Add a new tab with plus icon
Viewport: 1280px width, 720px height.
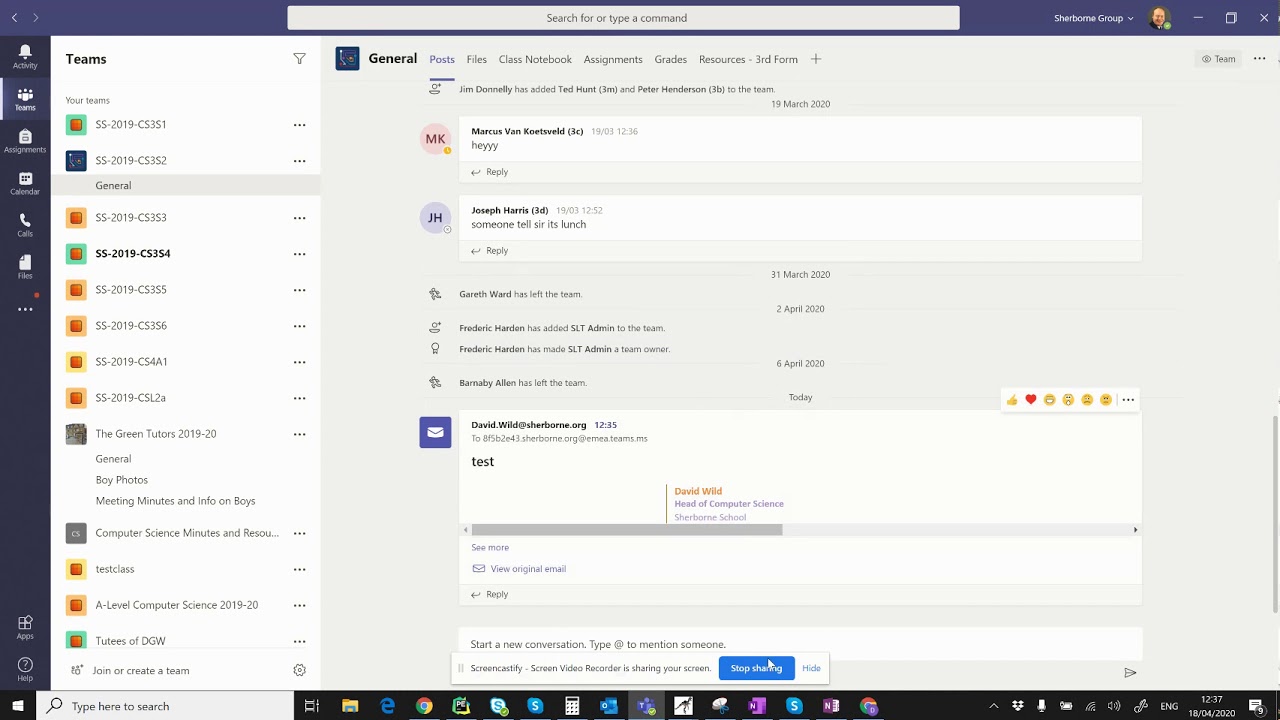click(x=816, y=59)
